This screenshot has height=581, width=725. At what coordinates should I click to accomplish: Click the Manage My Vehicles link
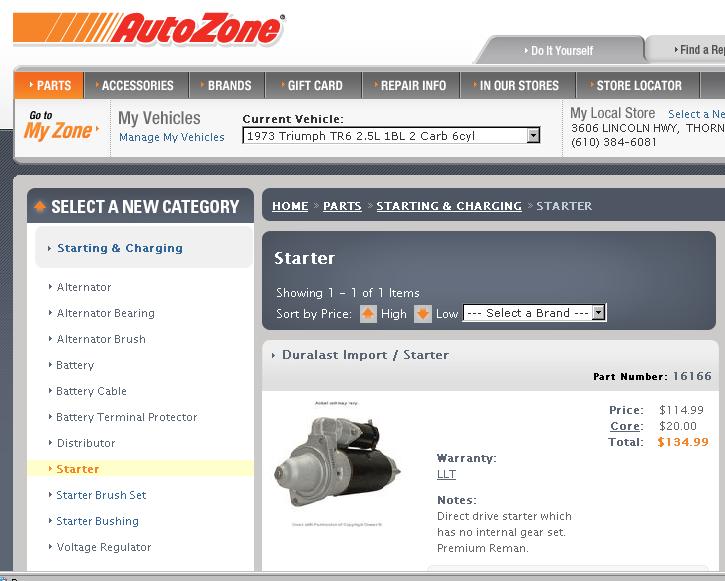click(x=171, y=137)
